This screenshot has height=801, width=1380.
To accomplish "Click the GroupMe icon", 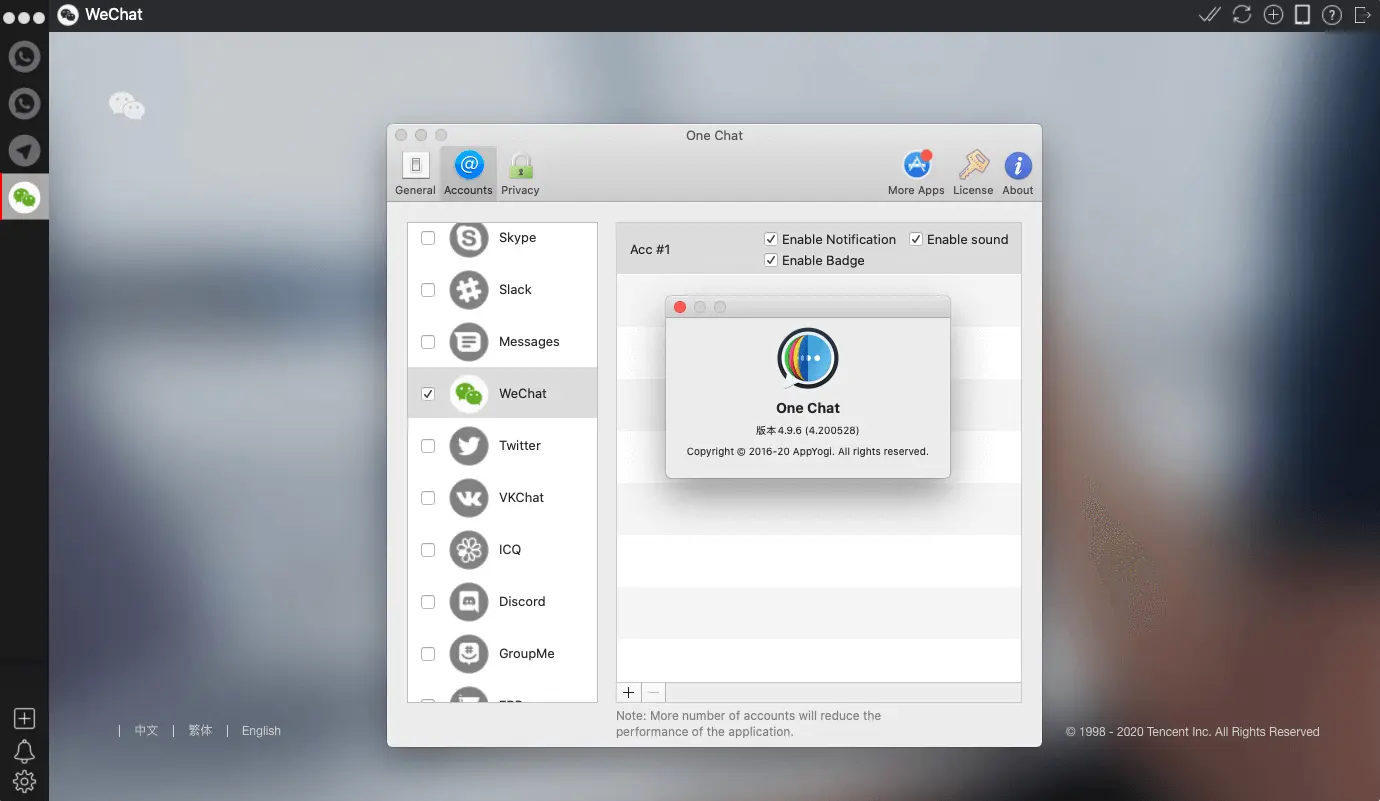I will pos(468,654).
